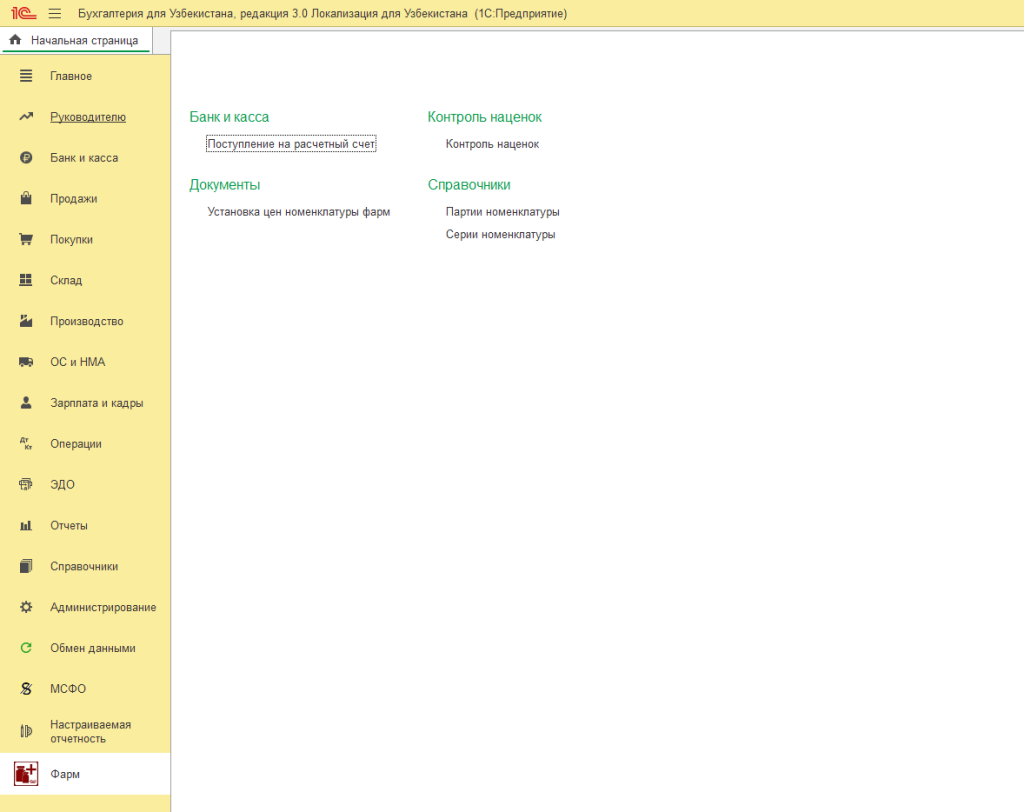Click the Производство factory icon
Image resolution: width=1024 pixels, height=812 pixels.
pos(27,322)
